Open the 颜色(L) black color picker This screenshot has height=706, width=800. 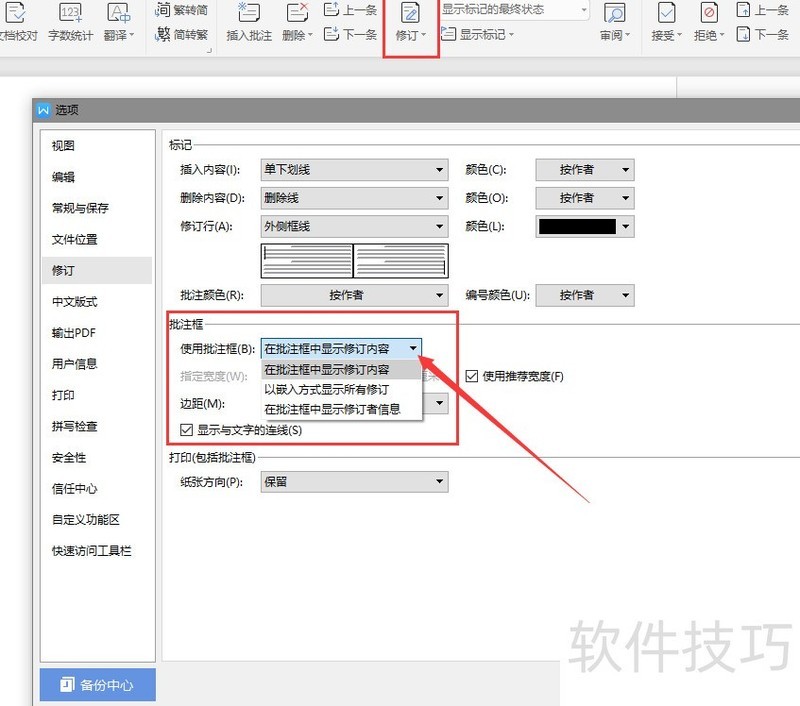(584, 226)
